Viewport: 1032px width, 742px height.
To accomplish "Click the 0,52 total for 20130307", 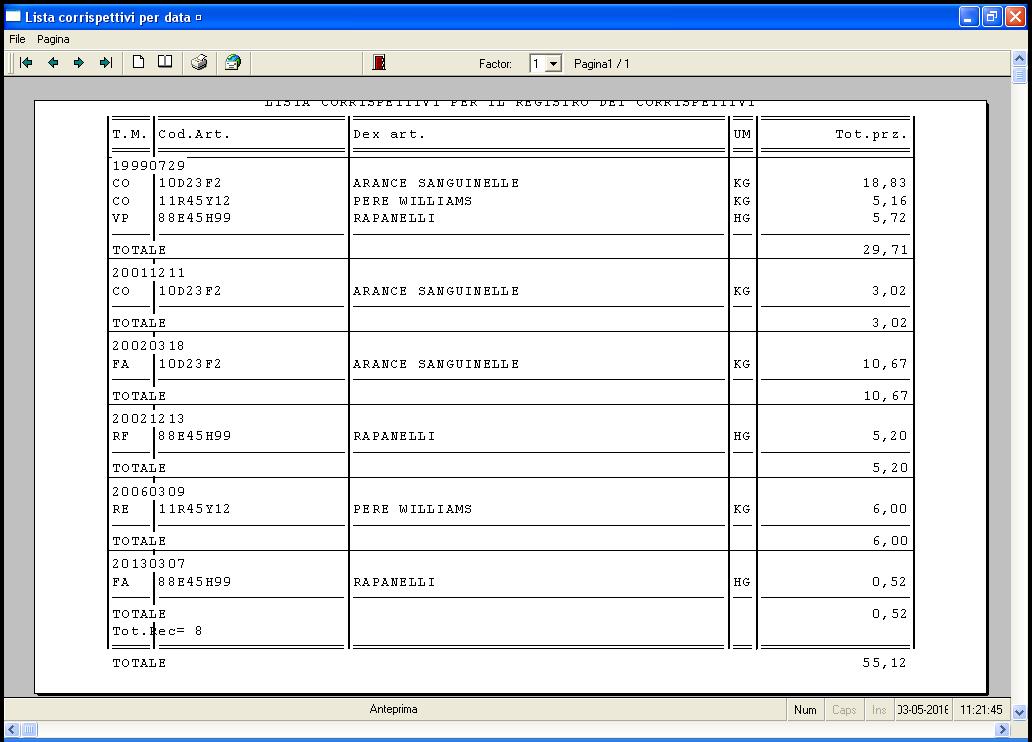I will pyautogui.click(x=890, y=614).
